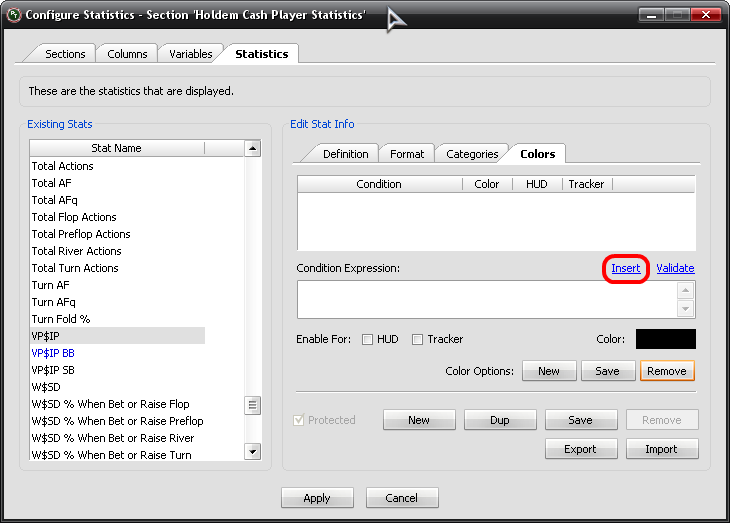Click the app icon in title bar
This screenshot has width=730, height=523.
(x=13, y=15)
